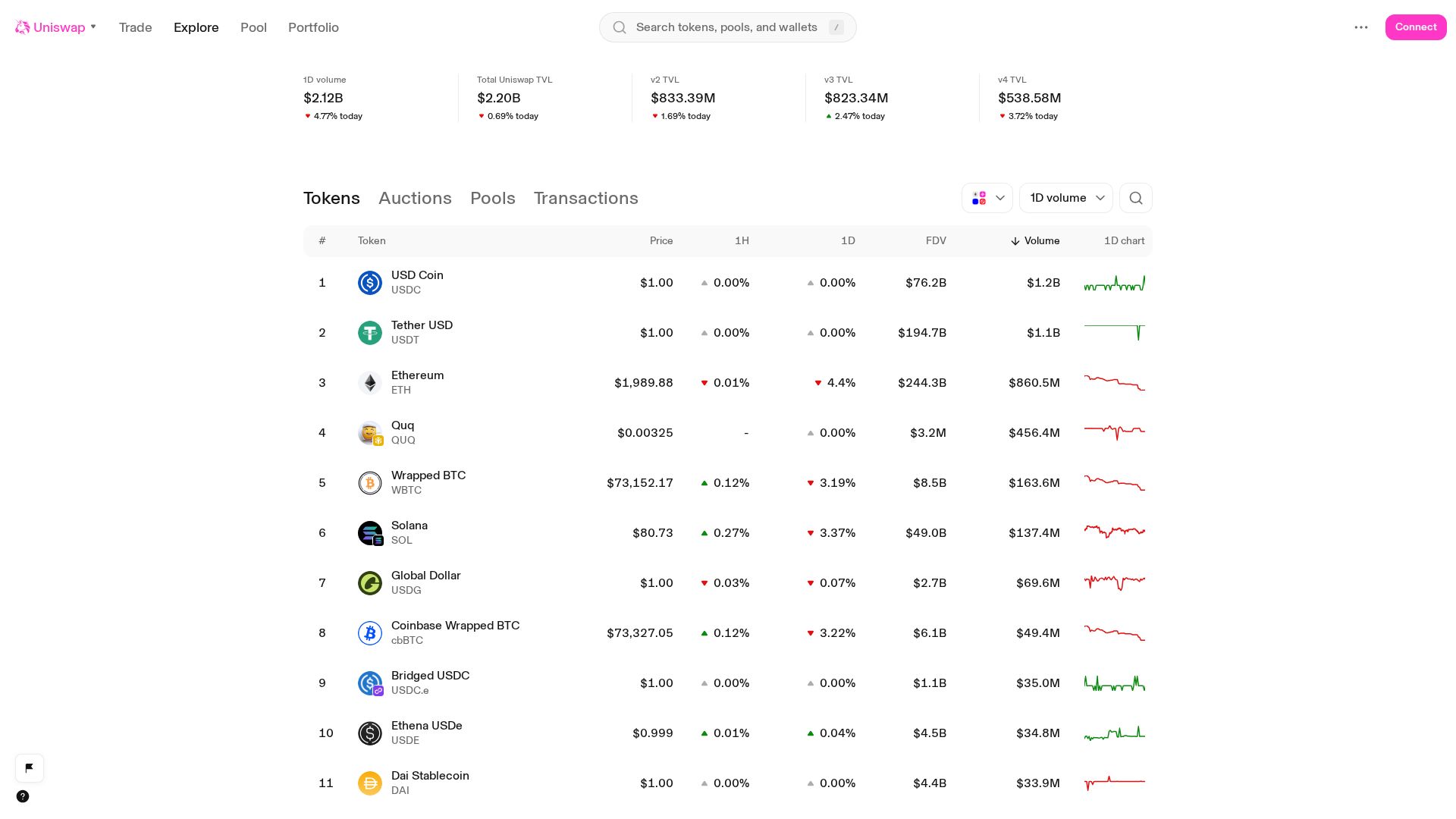Viewport: 1456px width, 819px height.
Task: Click the Coinbase Wrapped BTC icon
Action: click(370, 633)
